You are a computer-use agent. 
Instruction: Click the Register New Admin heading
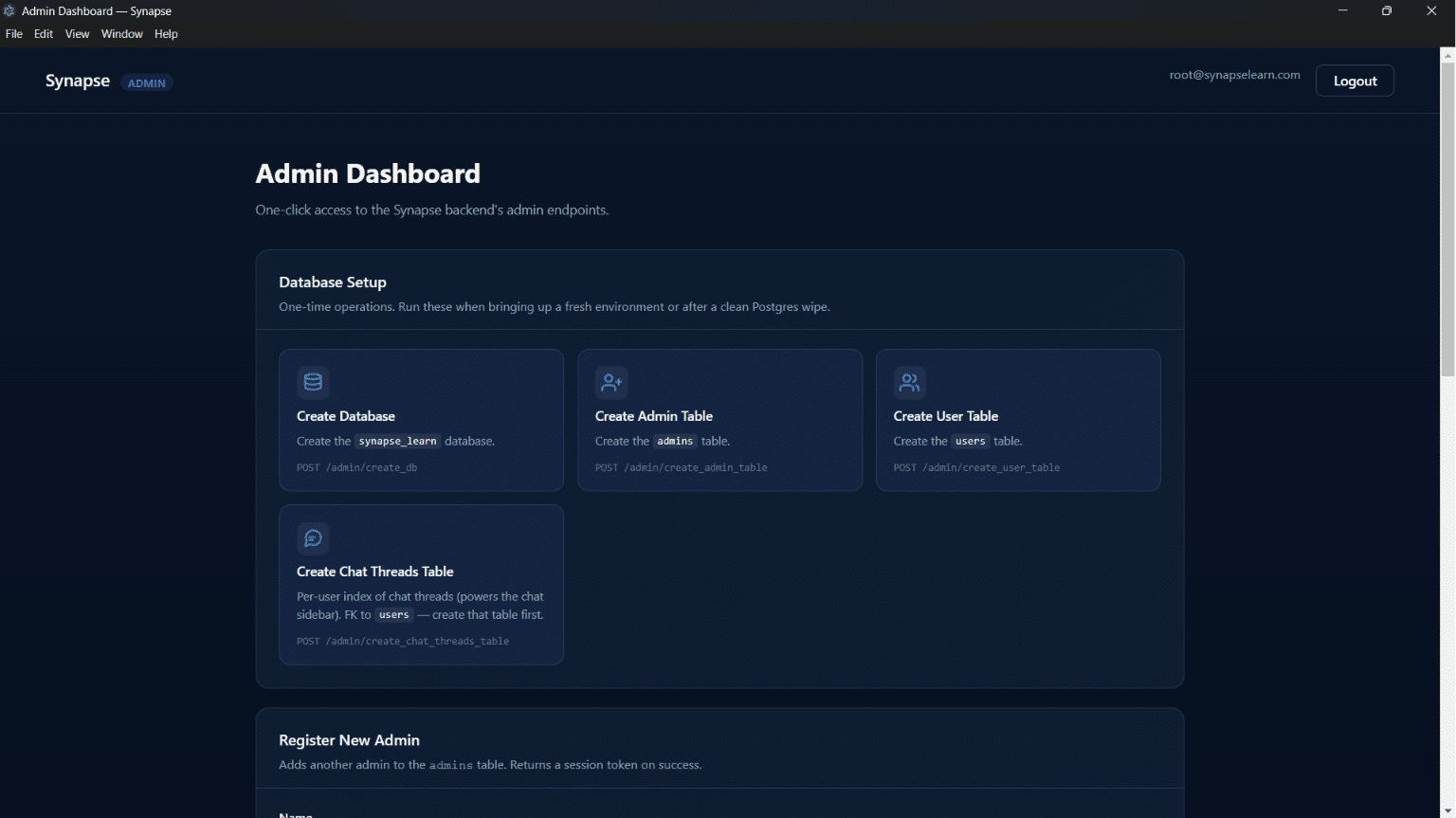pos(349,740)
